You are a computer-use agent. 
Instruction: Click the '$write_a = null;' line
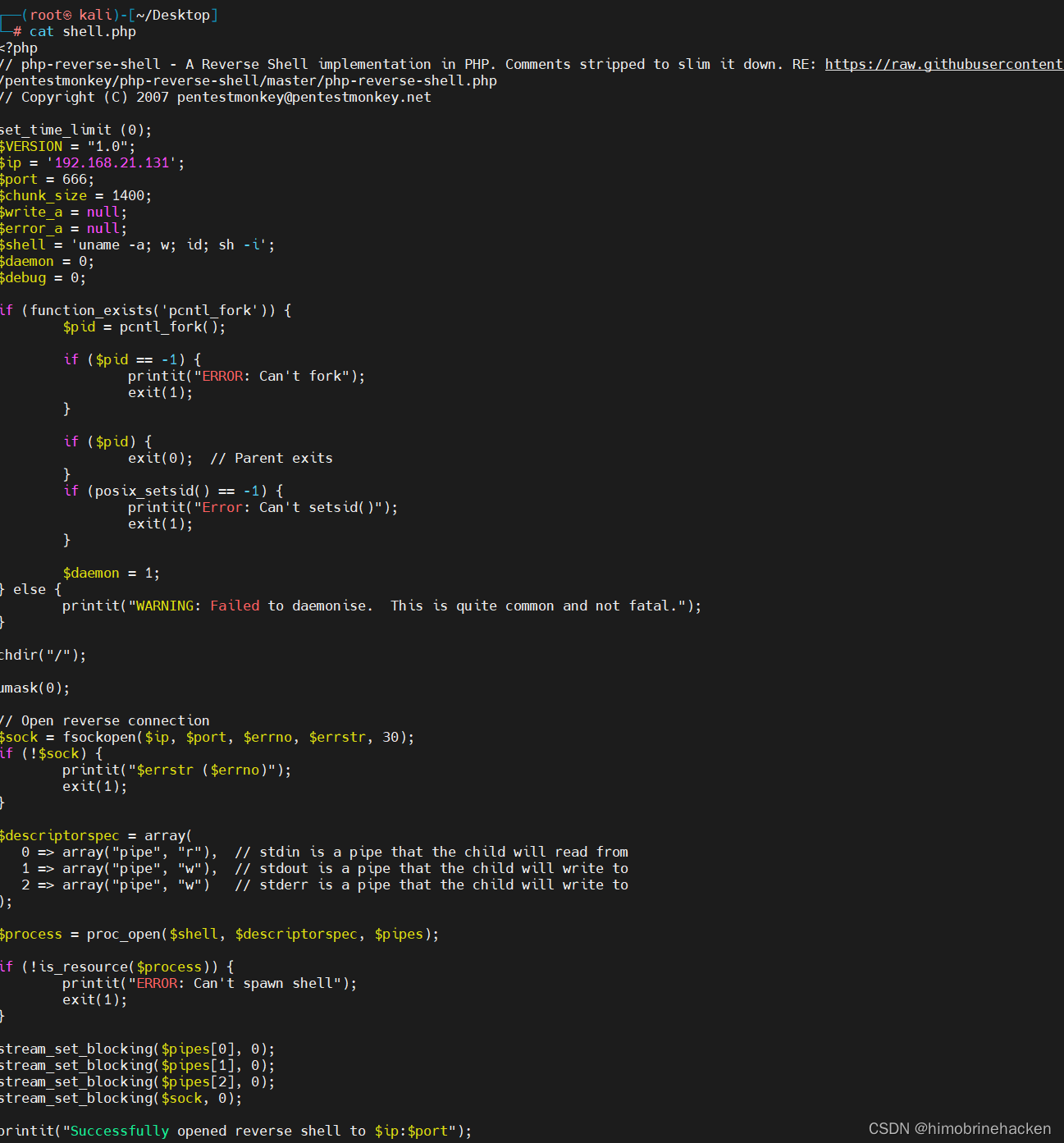click(x=63, y=212)
